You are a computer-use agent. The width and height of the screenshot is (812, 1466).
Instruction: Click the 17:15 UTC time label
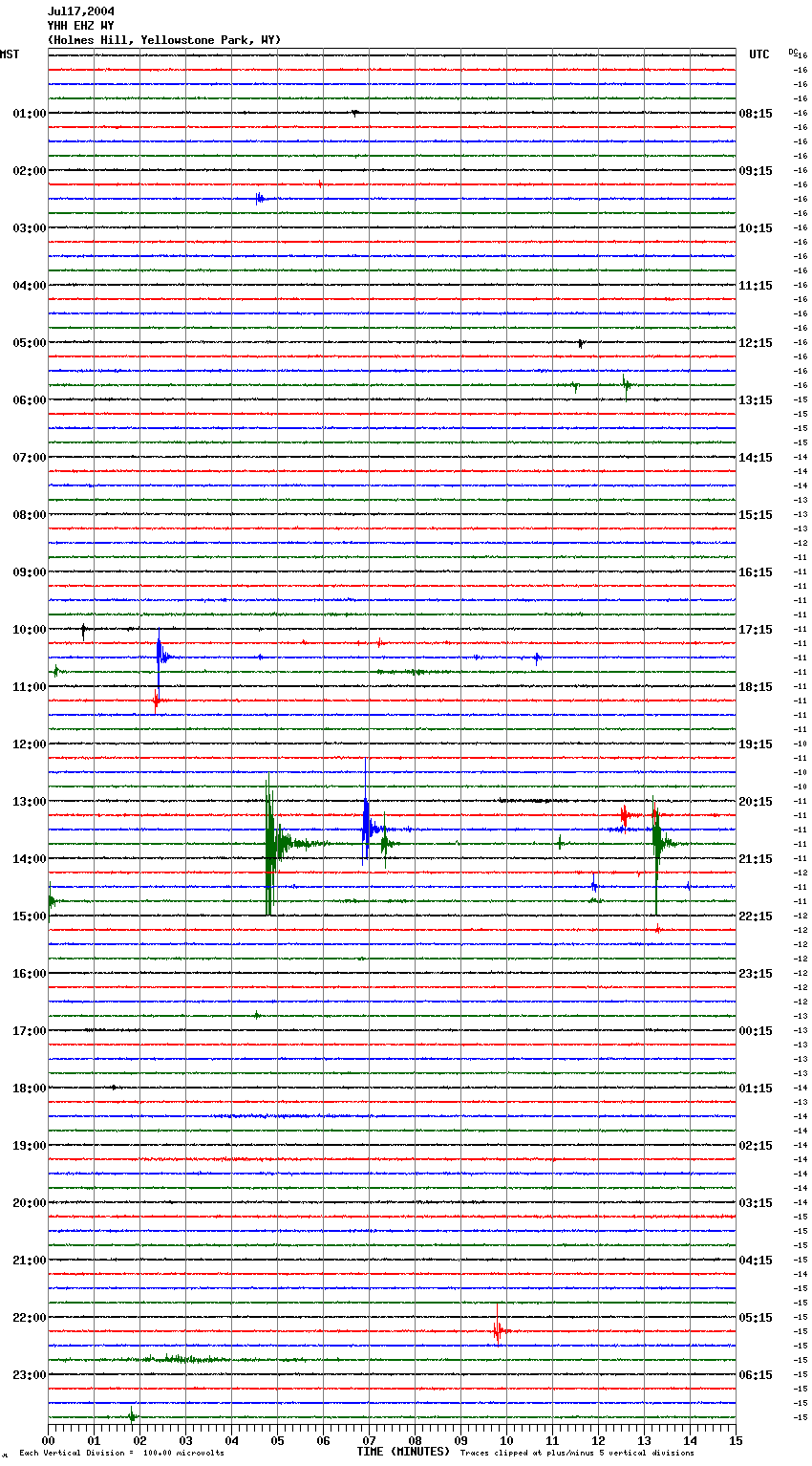(756, 630)
